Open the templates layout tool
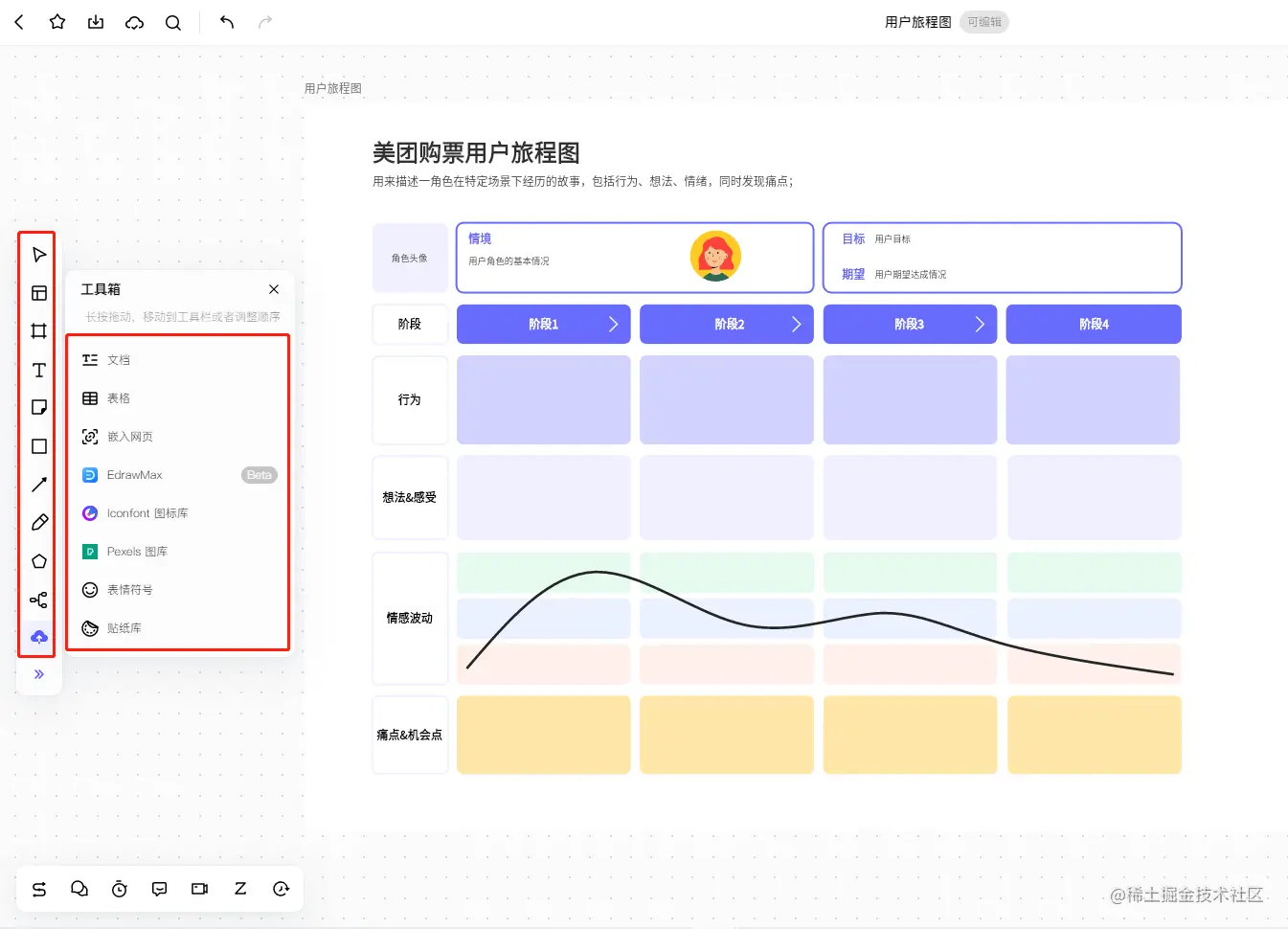1288x929 pixels. point(39,293)
